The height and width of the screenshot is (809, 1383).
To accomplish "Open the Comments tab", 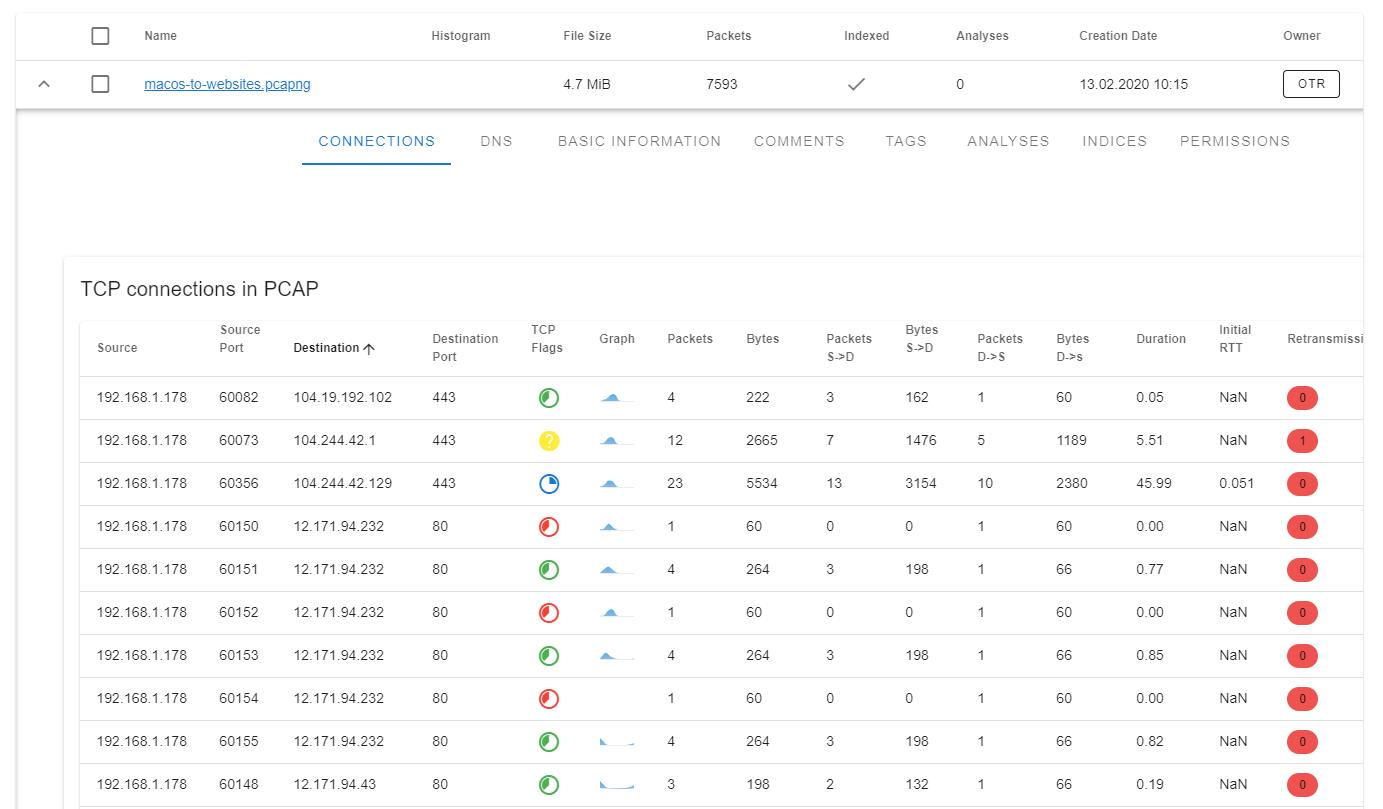I will coord(799,141).
